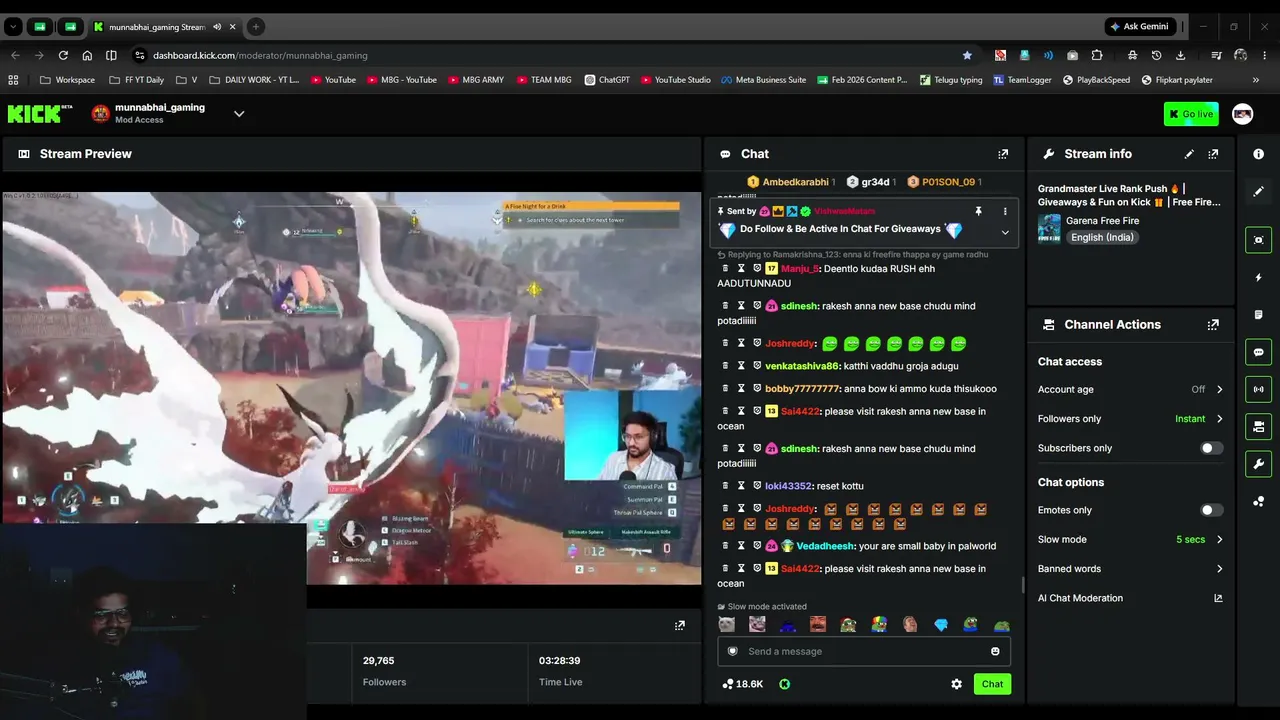Screen dimensions: 1280x720
Task: Toggle the broadcast signal icon in right sidebar
Action: 1258,389
